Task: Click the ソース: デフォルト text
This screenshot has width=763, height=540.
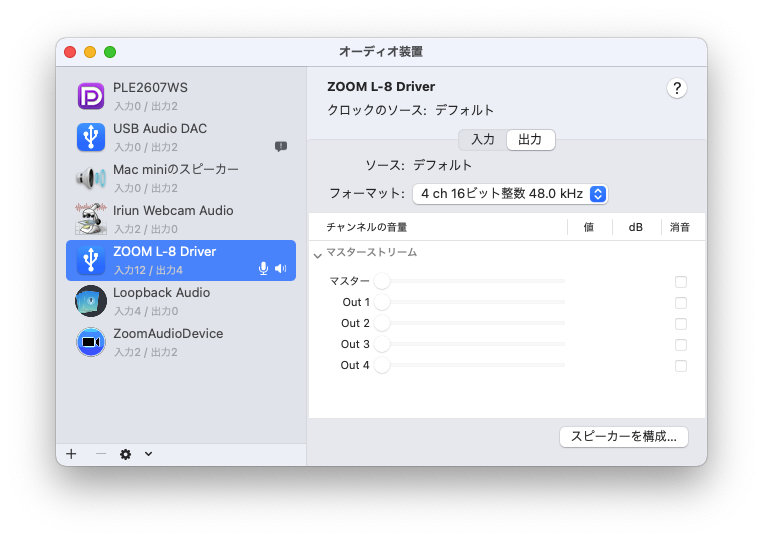Action: [418, 165]
